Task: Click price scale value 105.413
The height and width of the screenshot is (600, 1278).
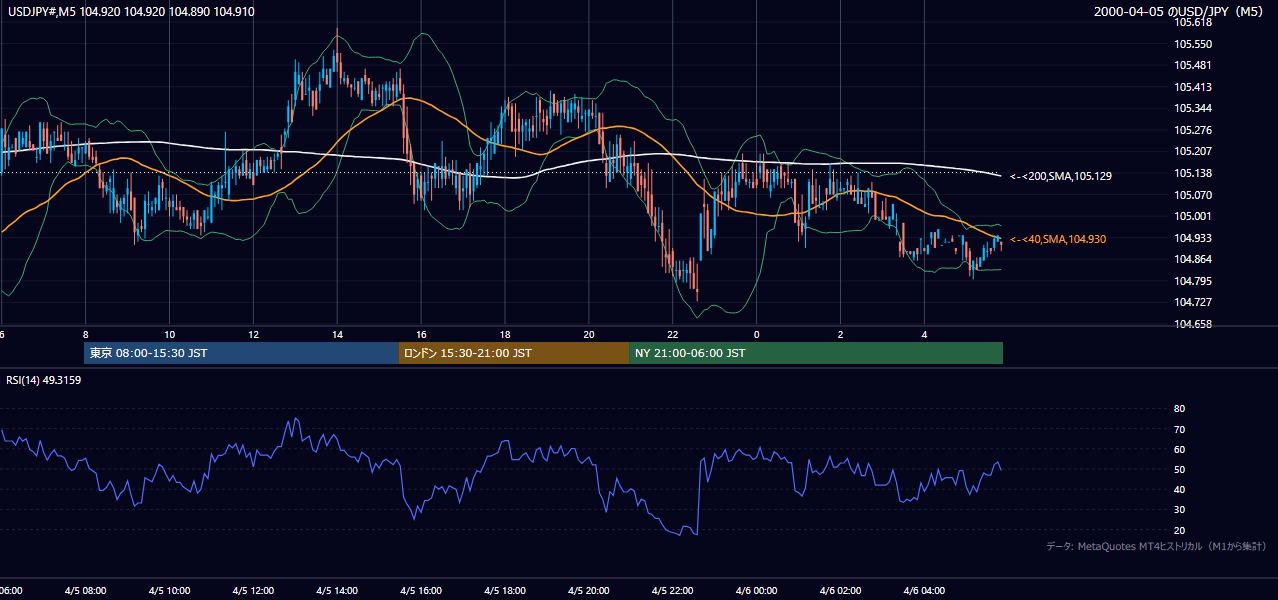Action: 1192,87
